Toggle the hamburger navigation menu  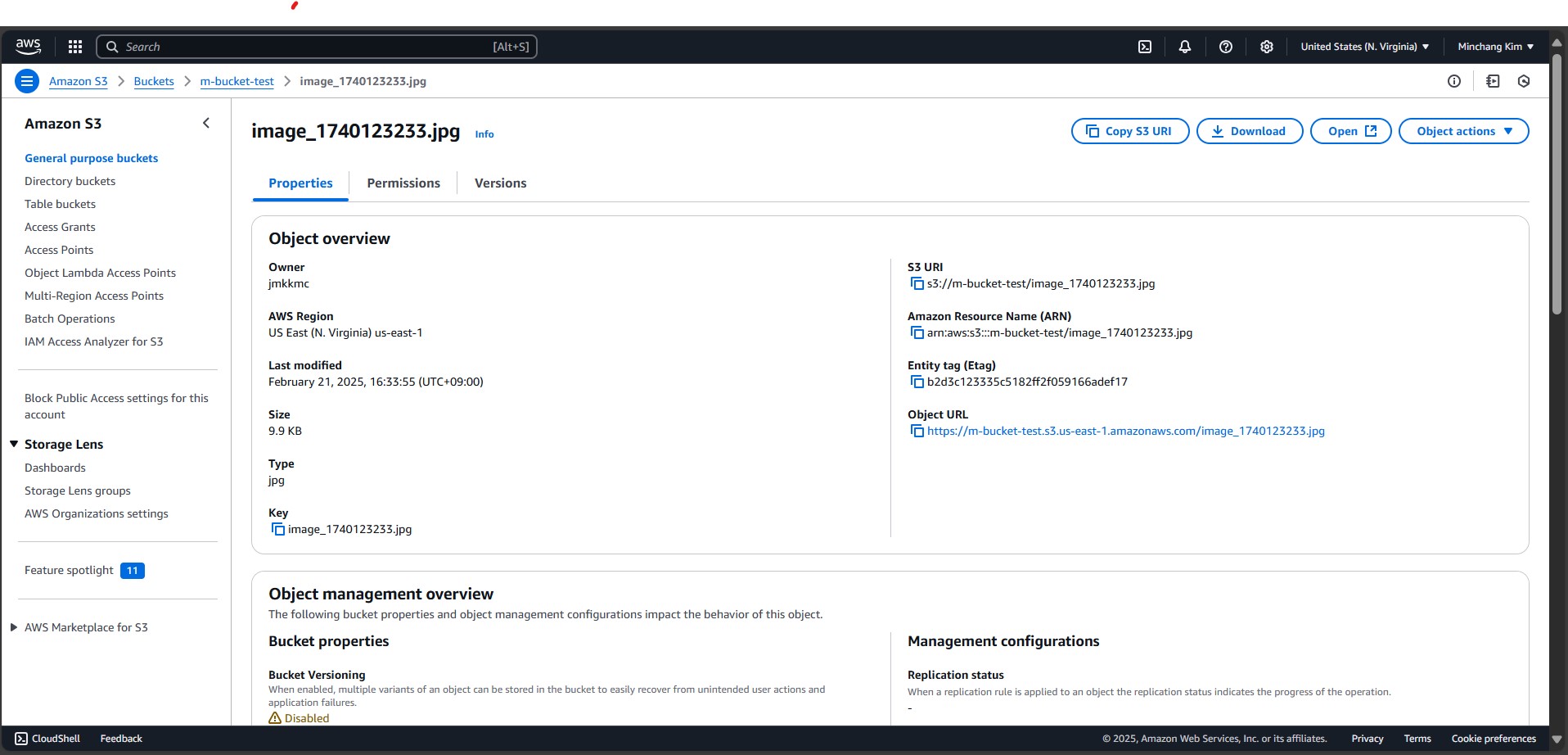click(x=27, y=81)
